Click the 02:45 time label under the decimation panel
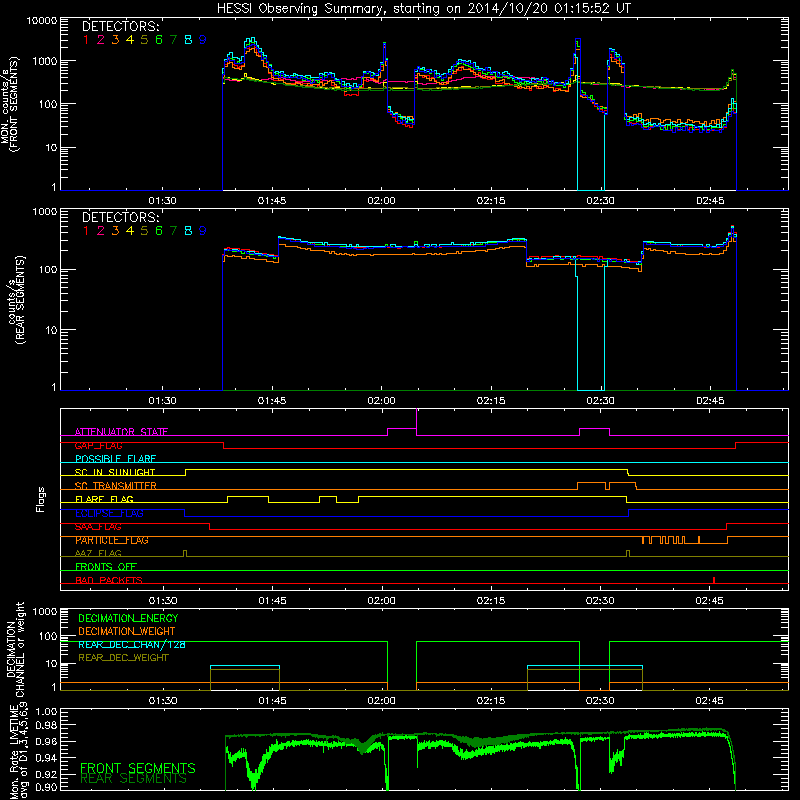800x800 pixels. 710,701
